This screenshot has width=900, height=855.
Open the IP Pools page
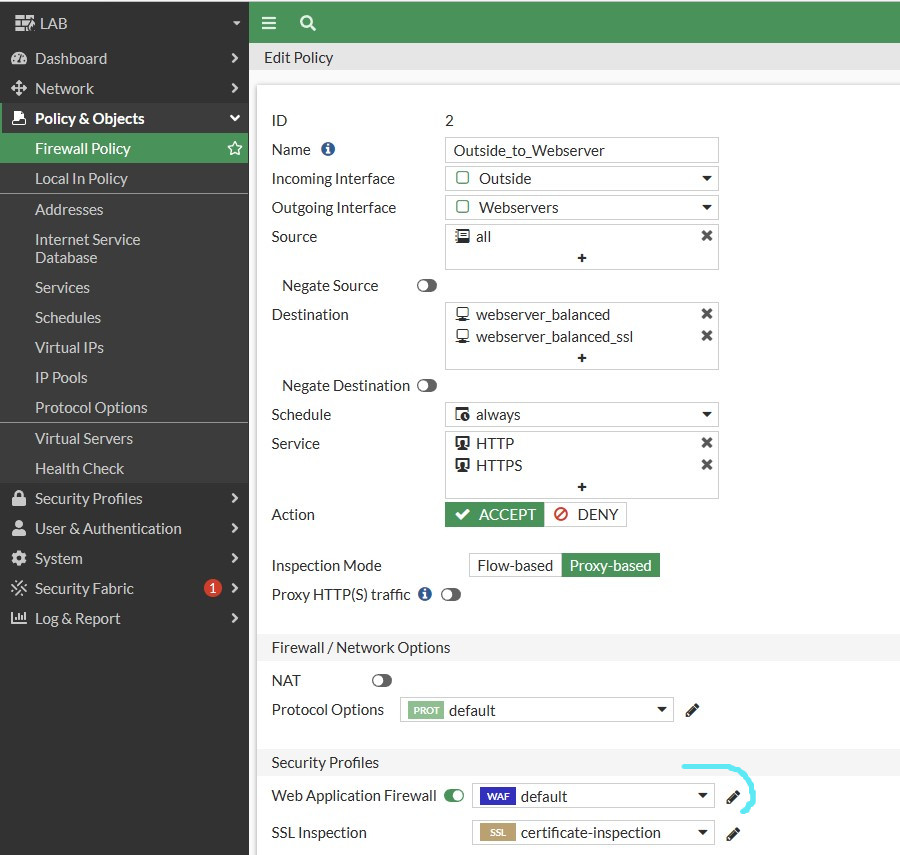(124, 378)
